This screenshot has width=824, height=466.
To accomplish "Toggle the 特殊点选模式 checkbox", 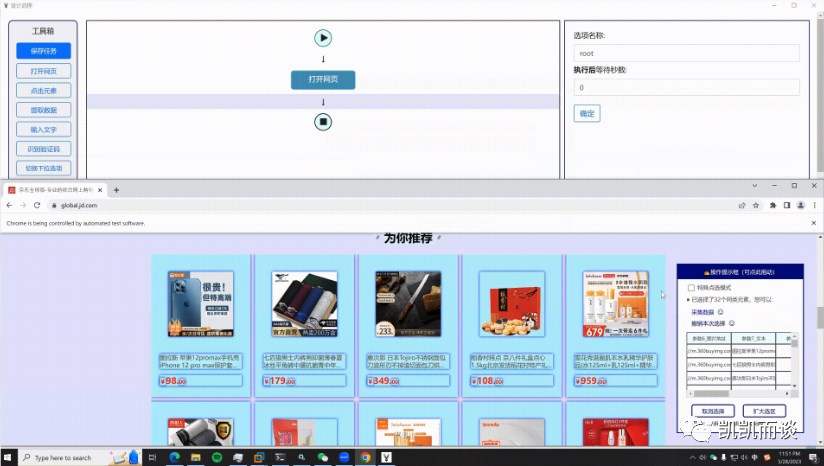I will click(x=691, y=288).
